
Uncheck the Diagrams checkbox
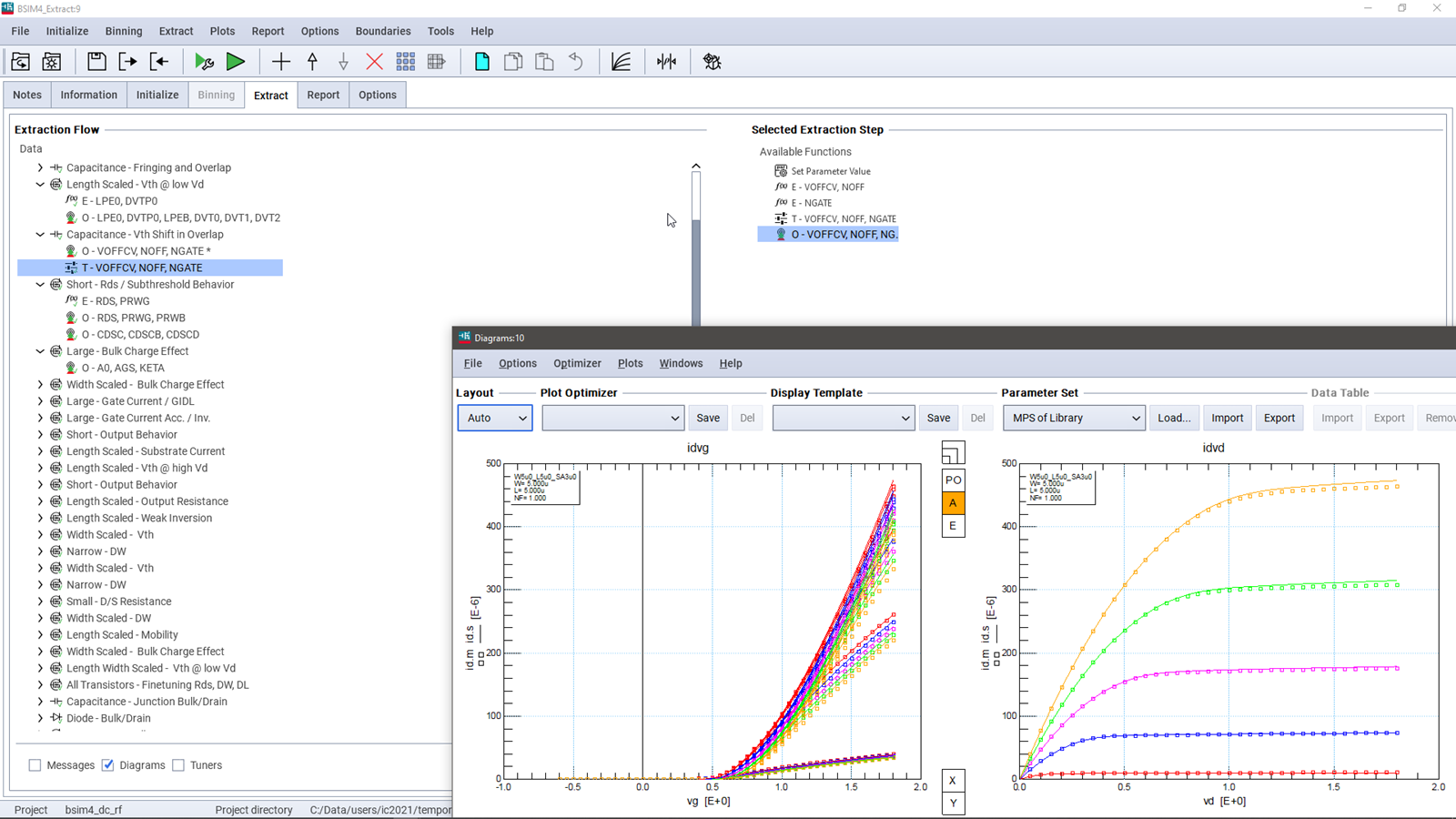(108, 764)
